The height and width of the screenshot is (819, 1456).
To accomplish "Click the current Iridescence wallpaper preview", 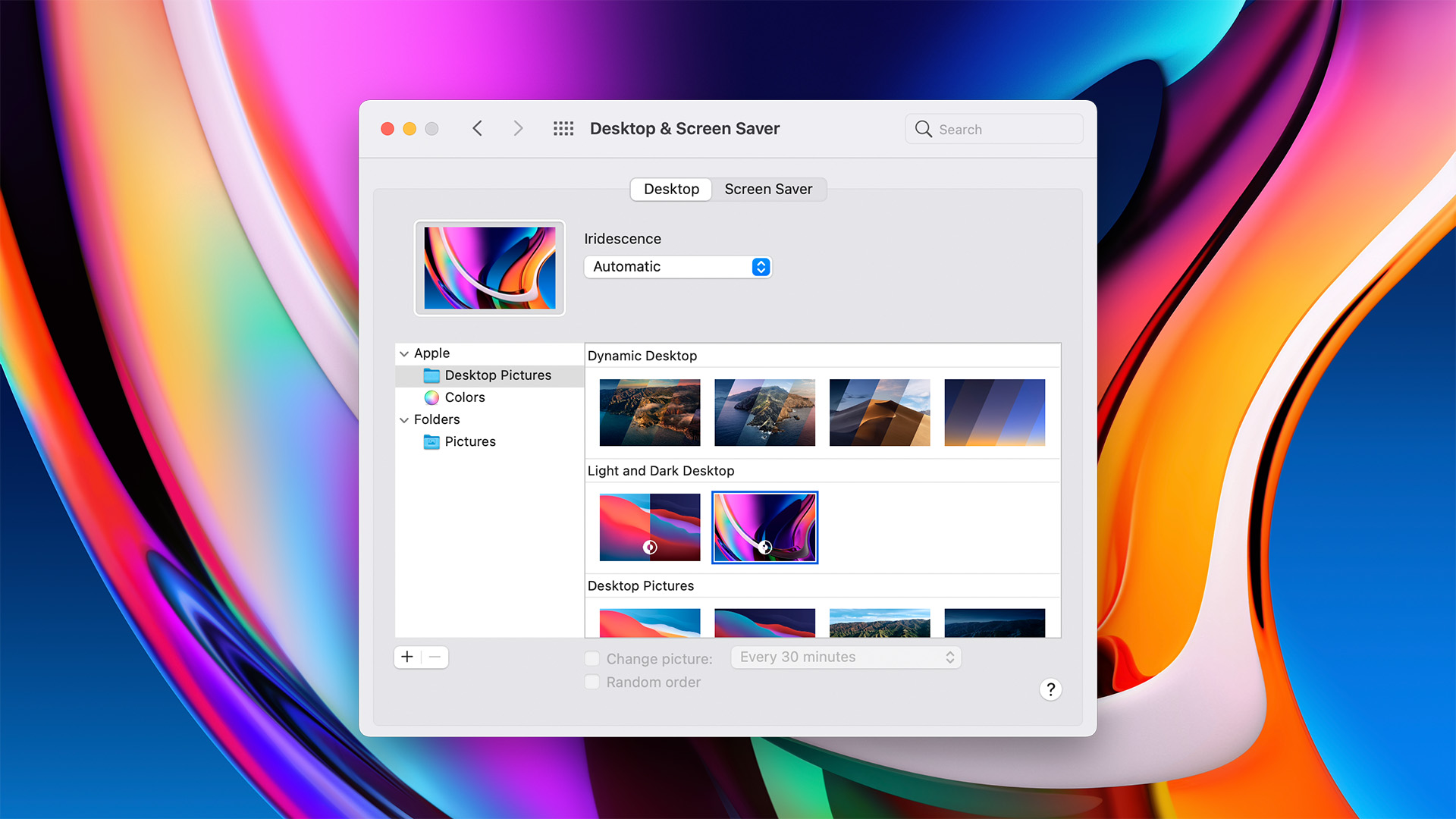I will click(489, 268).
